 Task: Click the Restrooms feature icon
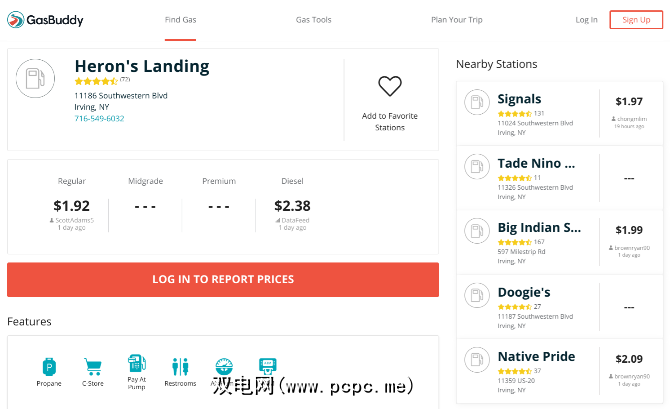click(x=180, y=367)
